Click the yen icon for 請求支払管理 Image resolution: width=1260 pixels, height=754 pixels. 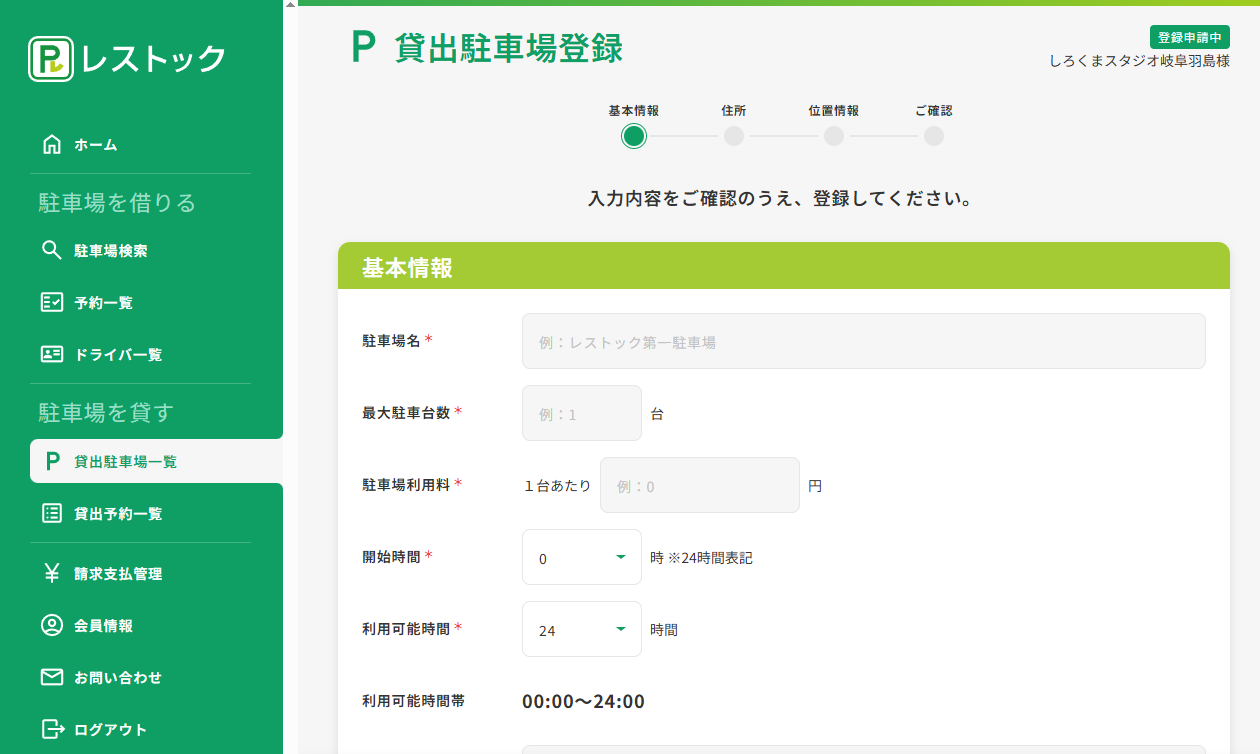click(52, 573)
